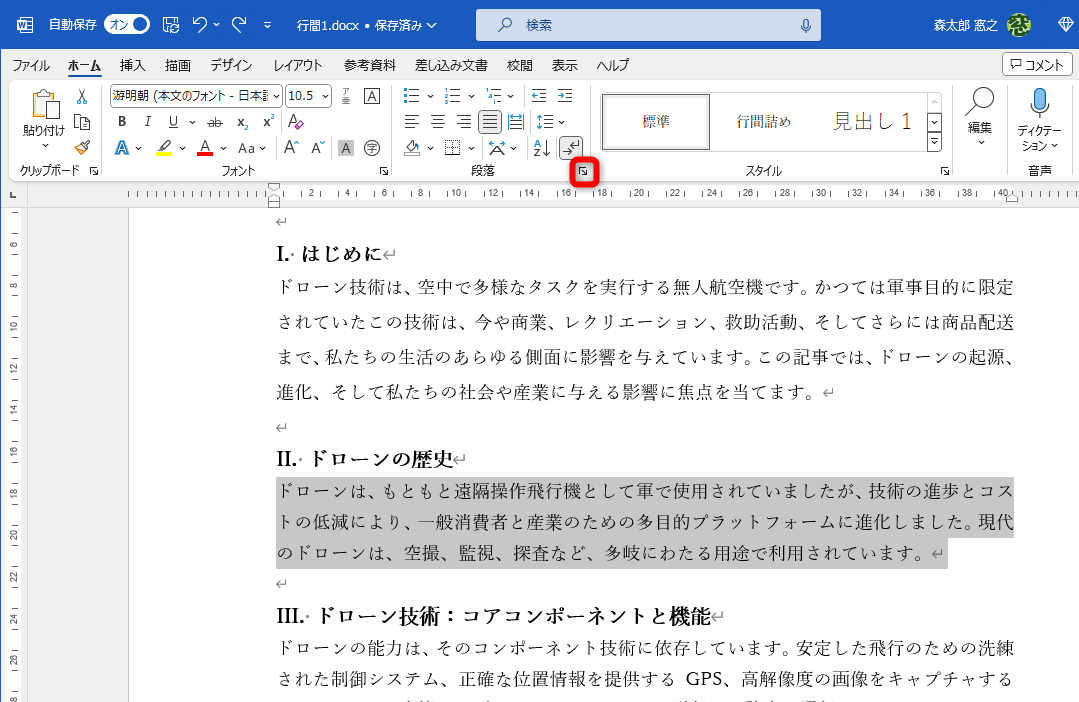Click the Cut (scissors) icon
Viewport: 1079px width, 702px height.
click(x=81, y=96)
